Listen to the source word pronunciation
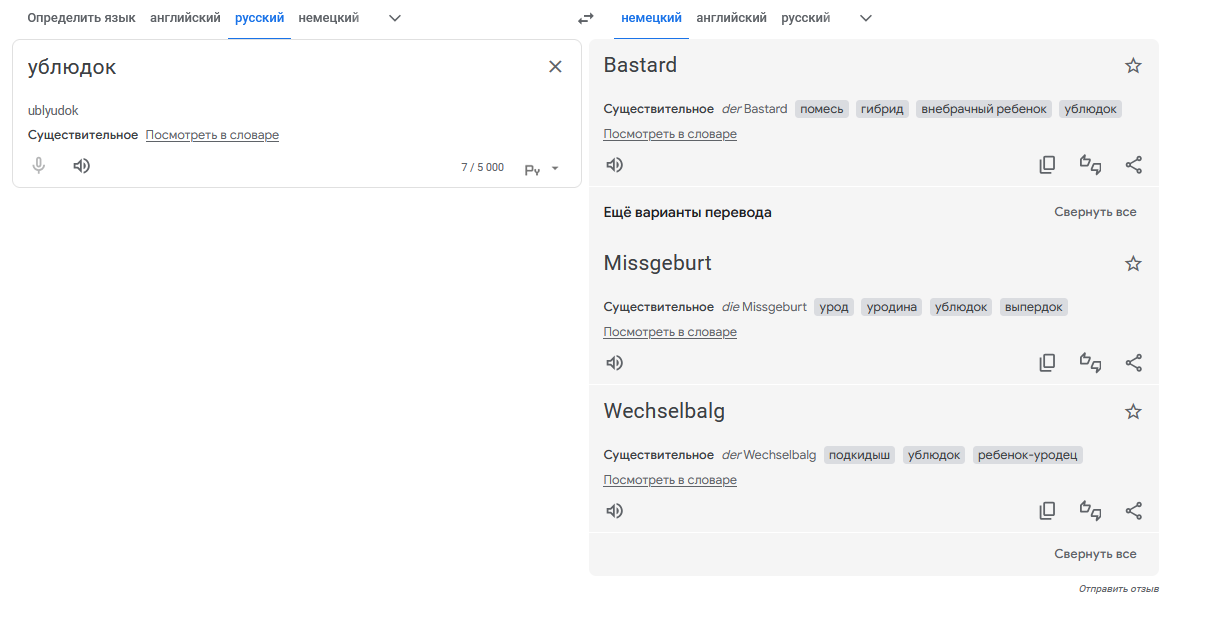Screen dimensions: 1219x619 82,166
